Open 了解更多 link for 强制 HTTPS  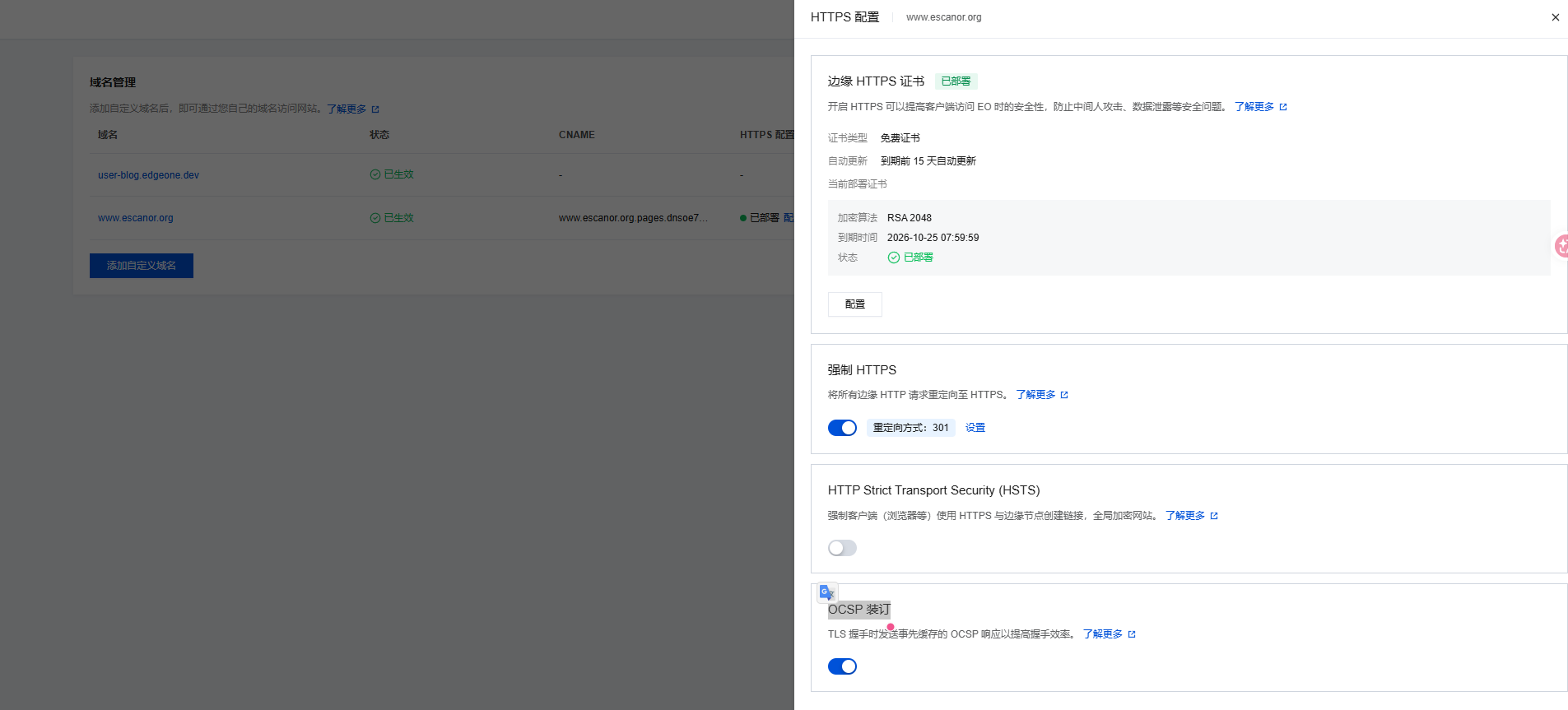click(x=1035, y=395)
